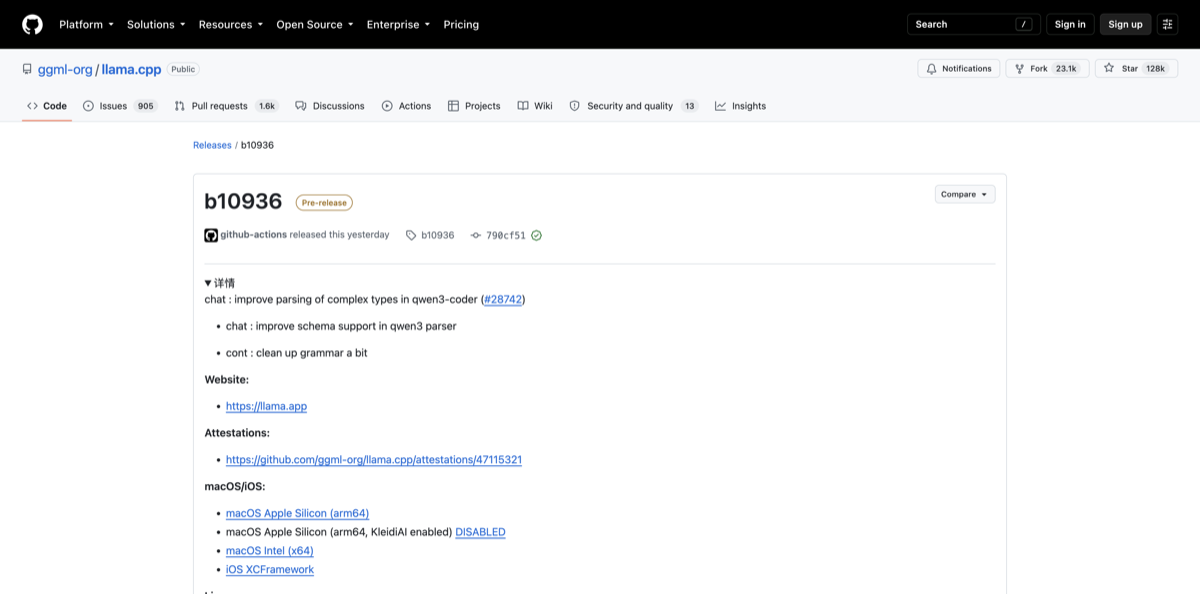Image resolution: width=1200 pixels, height=594 pixels.
Task: Open the Pull requests tab
Action: [x=226, y=106]
